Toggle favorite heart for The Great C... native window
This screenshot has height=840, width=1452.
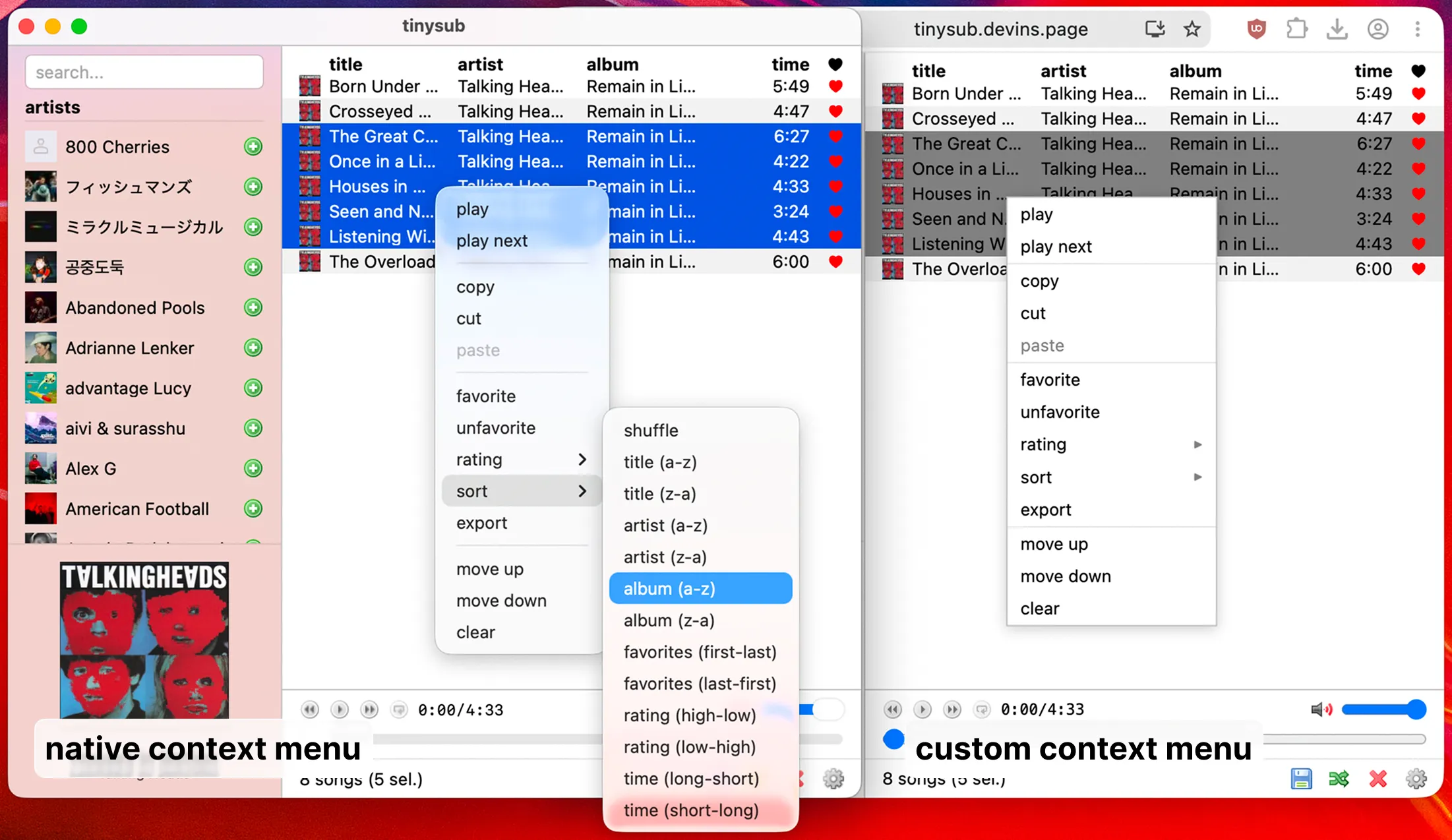835,136
